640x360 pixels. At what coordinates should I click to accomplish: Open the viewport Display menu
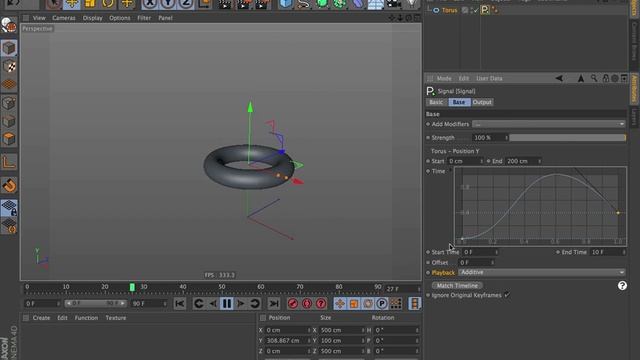[x=92, y=18]
